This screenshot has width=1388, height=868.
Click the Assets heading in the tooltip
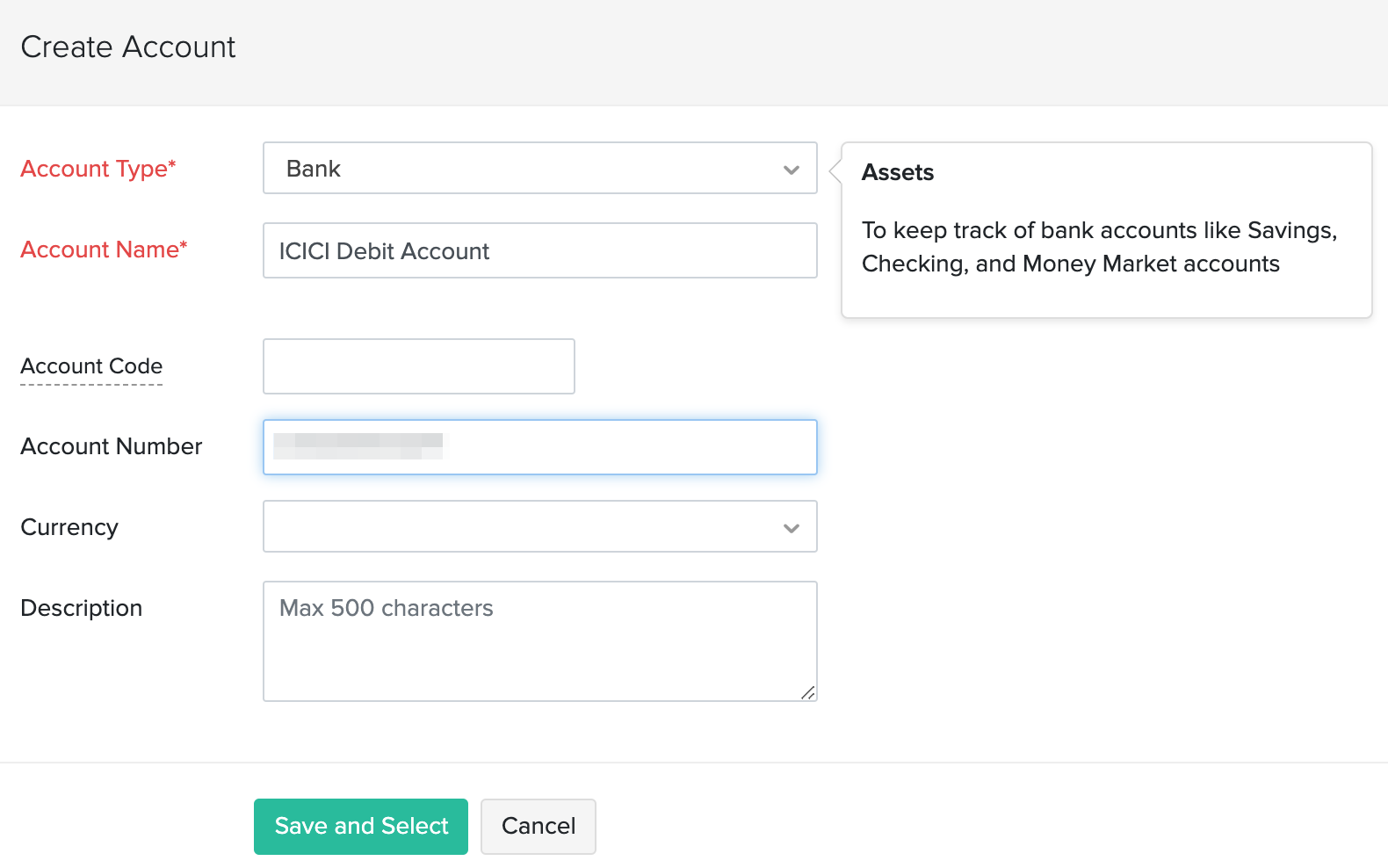[x=898, y=172]
